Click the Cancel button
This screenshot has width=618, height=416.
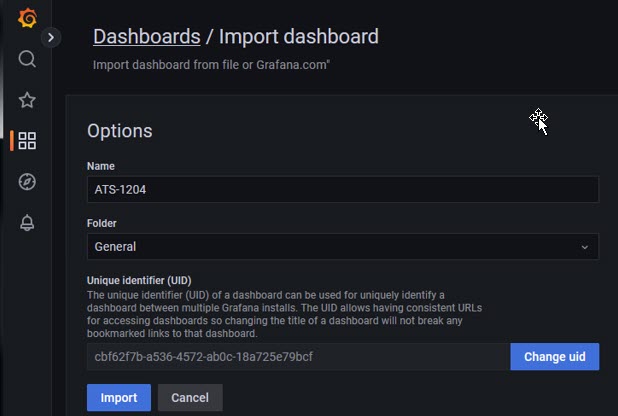[x=190, y=397]
